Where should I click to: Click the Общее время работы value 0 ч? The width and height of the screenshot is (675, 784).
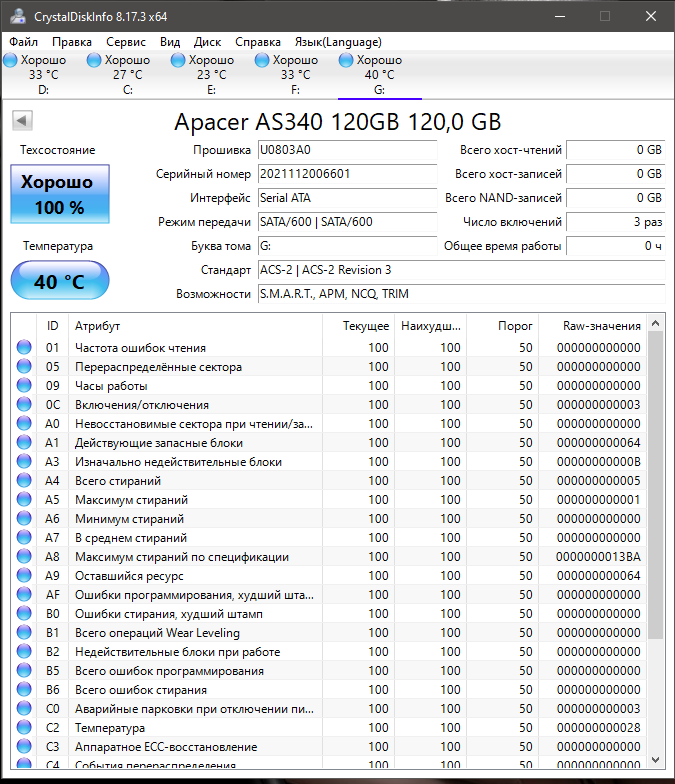coord(616,246)
